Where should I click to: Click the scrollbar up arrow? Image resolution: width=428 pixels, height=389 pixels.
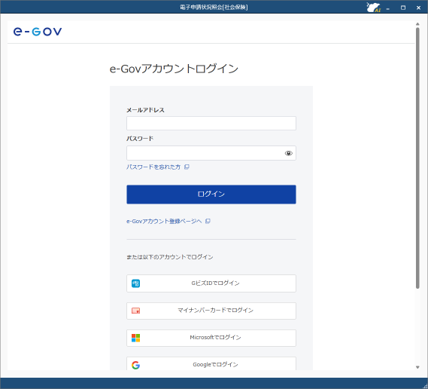pos(417,24)
